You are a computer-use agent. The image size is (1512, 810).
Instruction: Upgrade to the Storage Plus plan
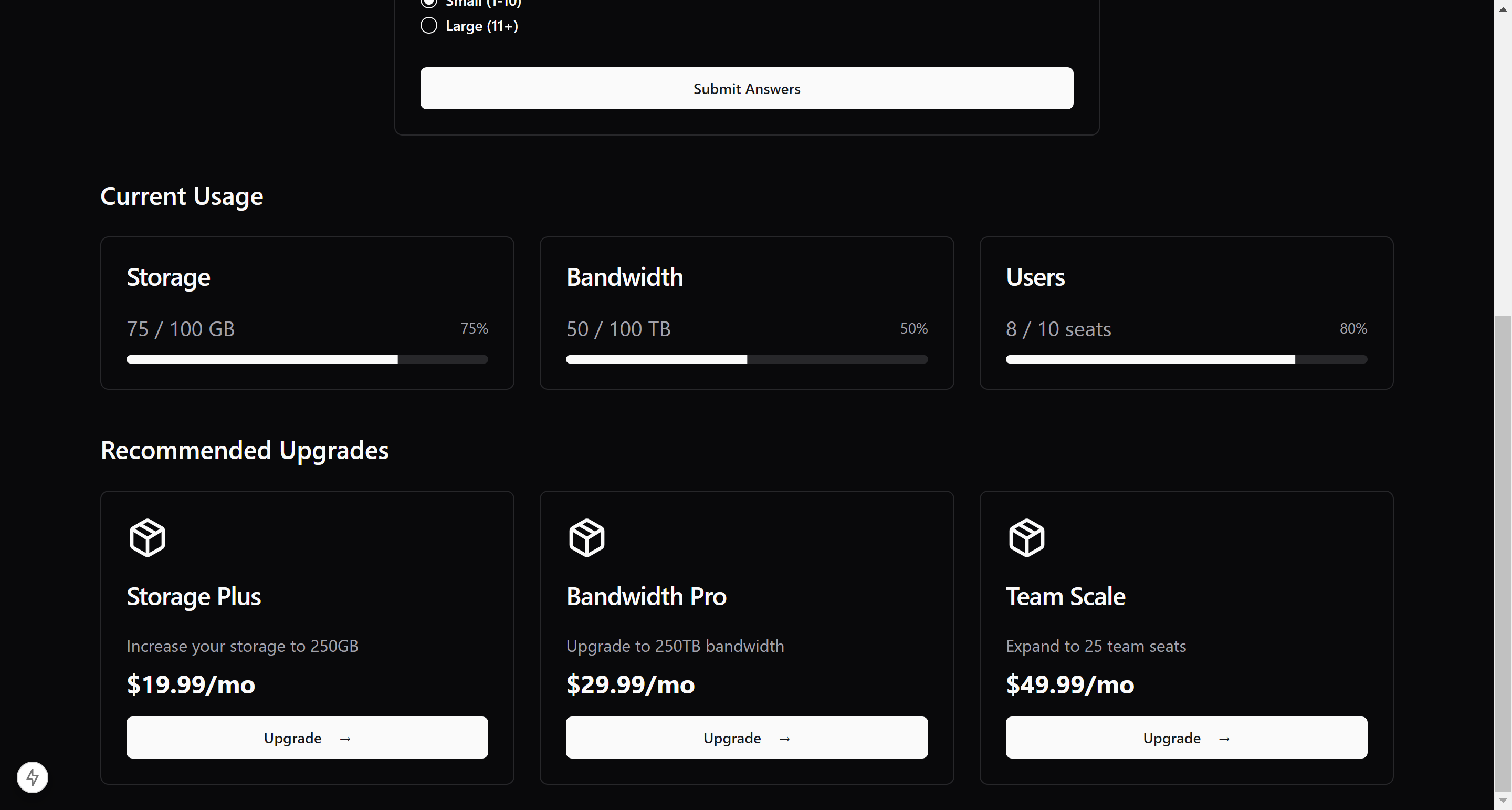click(307, 737)
